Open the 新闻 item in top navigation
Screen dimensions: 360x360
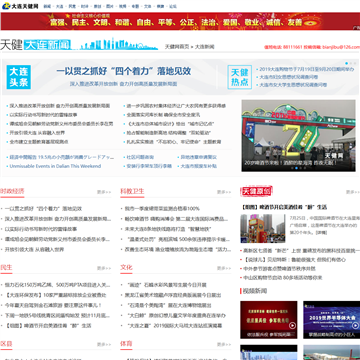pos(47,6)
